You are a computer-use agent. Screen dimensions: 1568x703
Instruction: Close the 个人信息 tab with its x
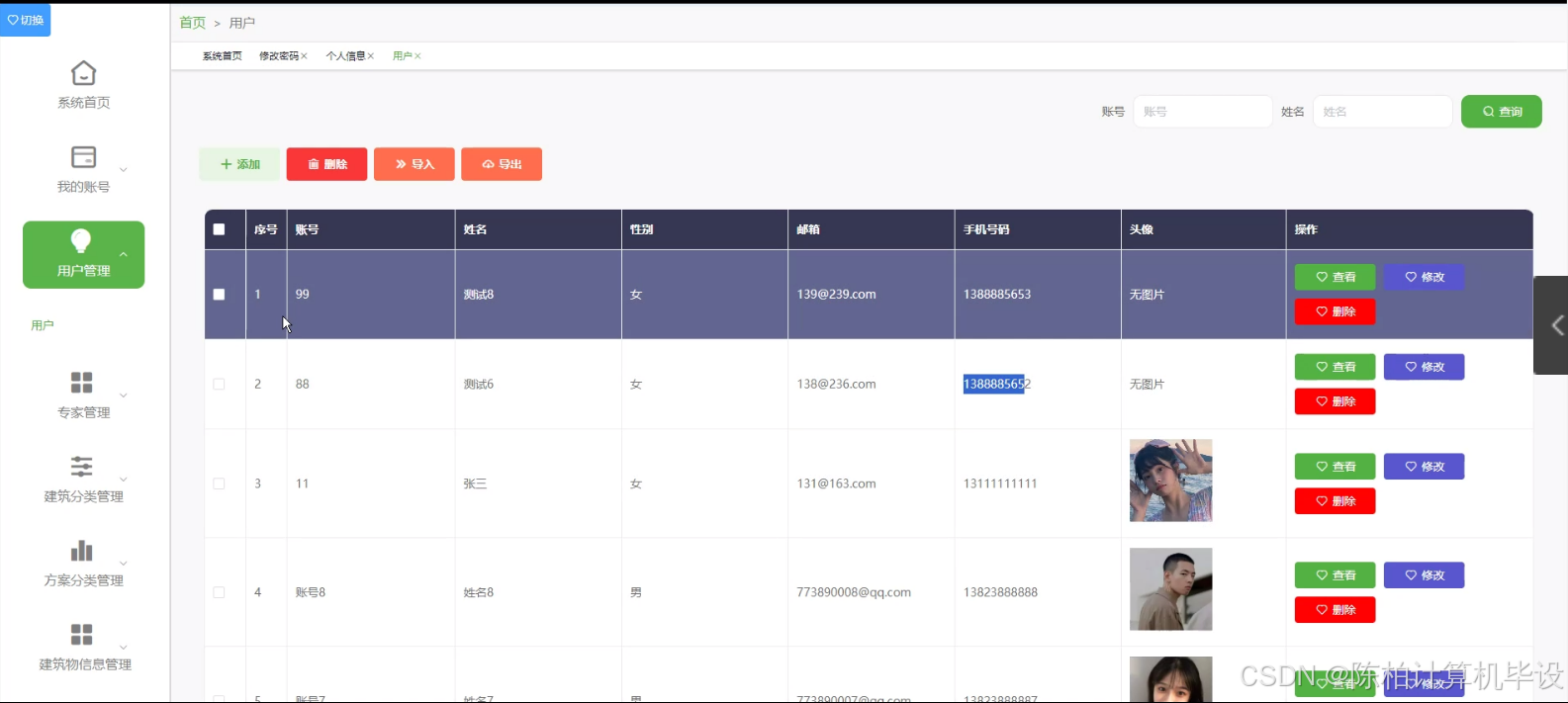[371, 56]
